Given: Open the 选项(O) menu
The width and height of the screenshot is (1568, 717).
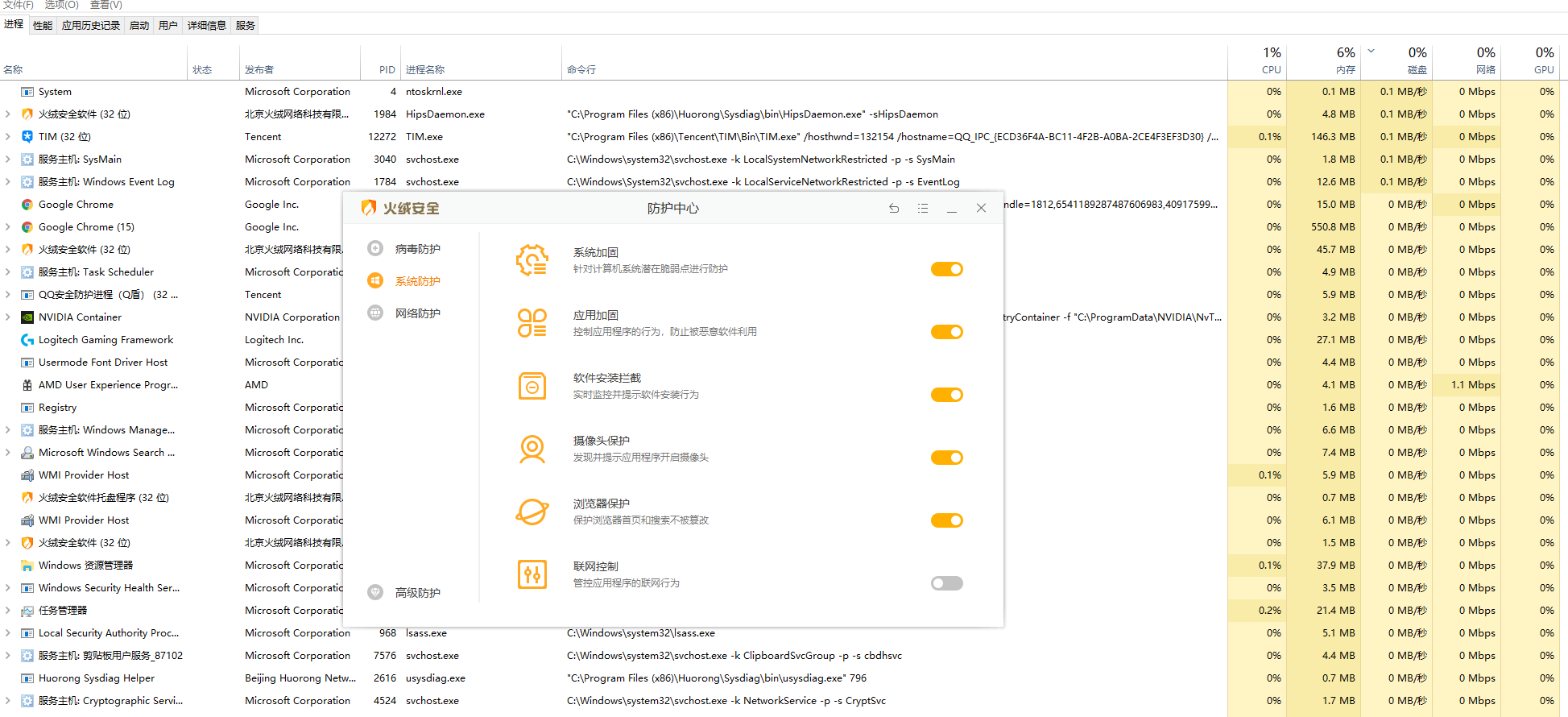Looking at the screenshot, I should [62, 5].
